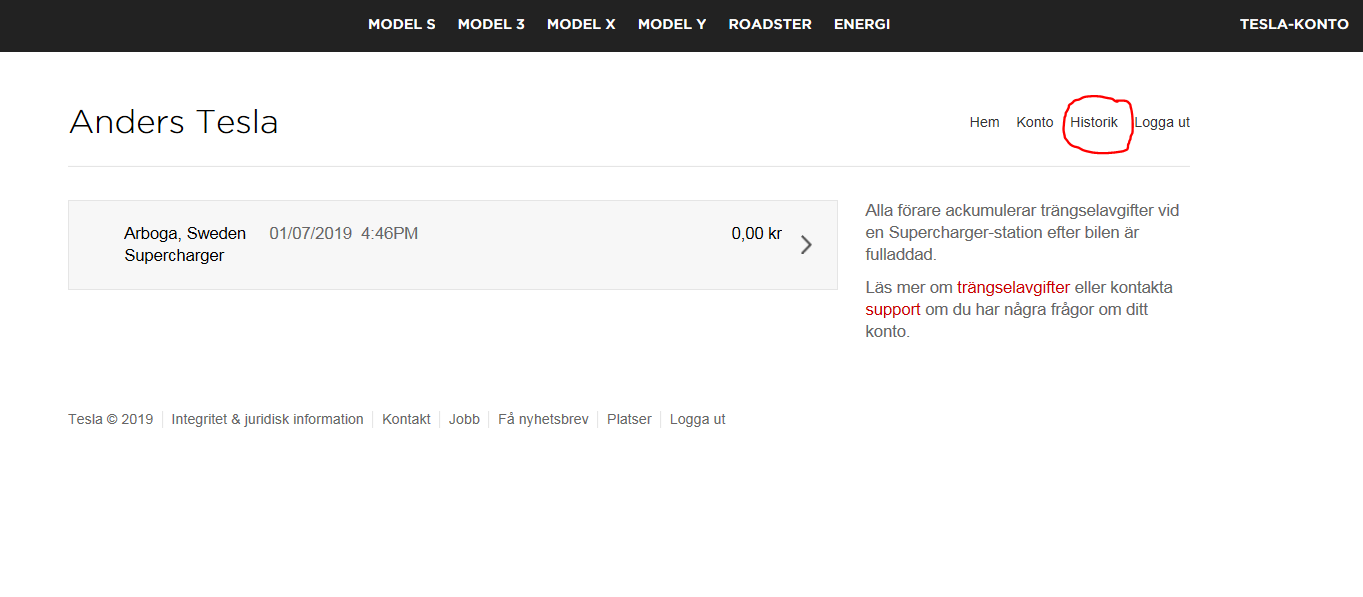Click the Anders Tesla heading
1363x597 pixels.
tap(174, 122)
